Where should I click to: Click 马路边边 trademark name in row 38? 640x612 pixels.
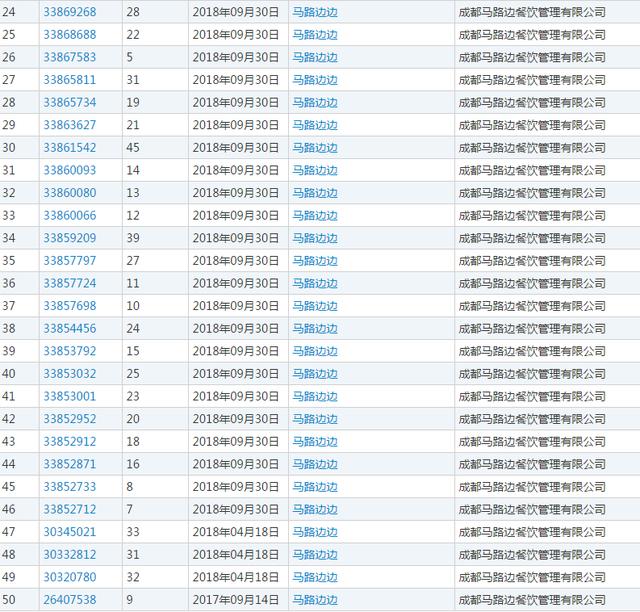click(x=315, y=329)
